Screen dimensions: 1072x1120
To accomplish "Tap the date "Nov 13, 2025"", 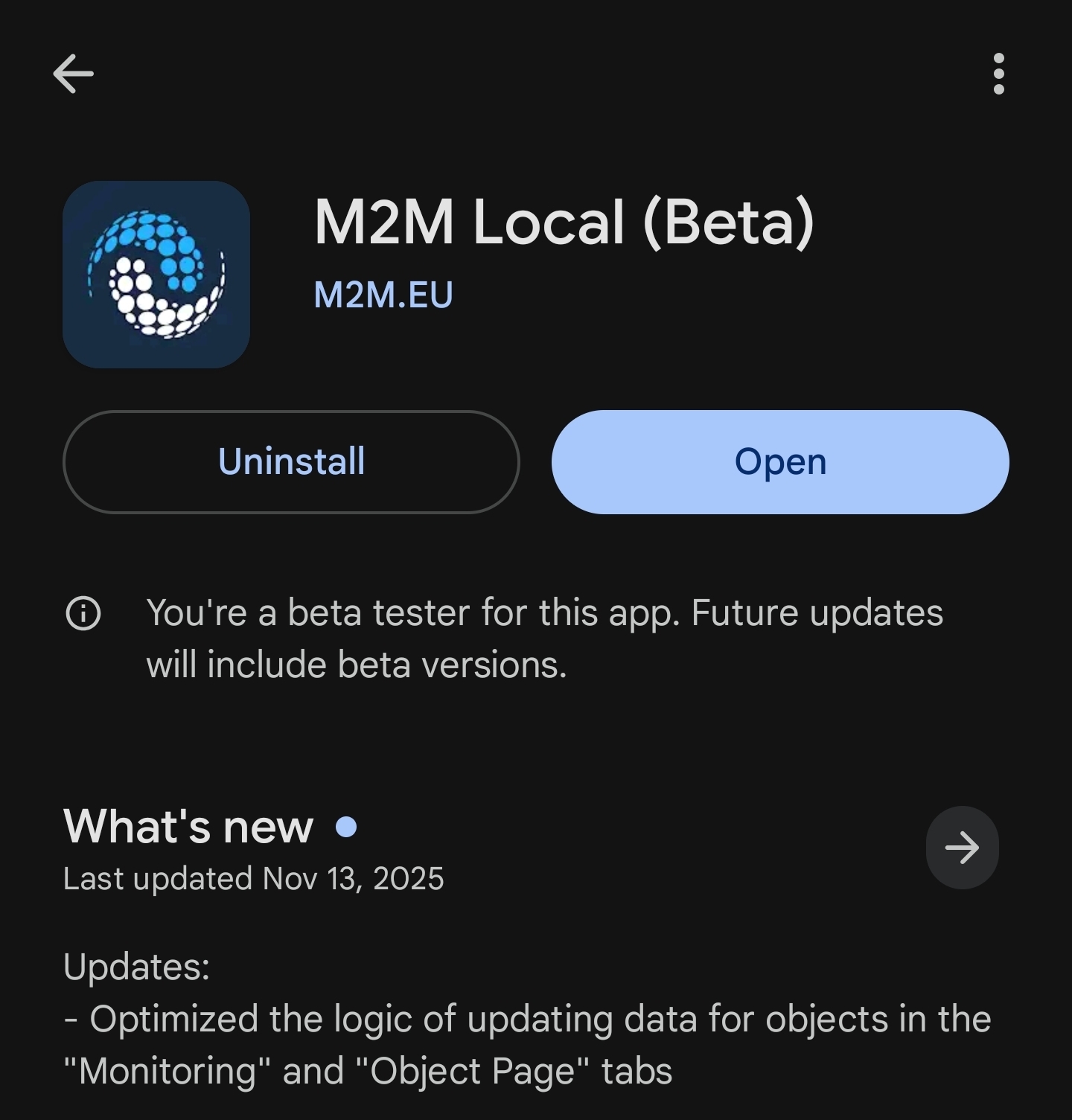I will coord(353,879).
